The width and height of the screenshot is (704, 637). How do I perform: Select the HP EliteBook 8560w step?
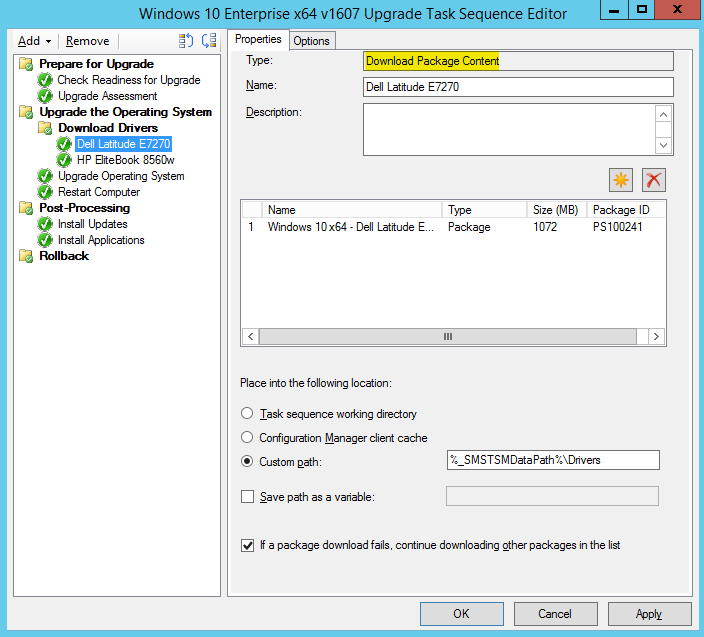tap(126, 160)
